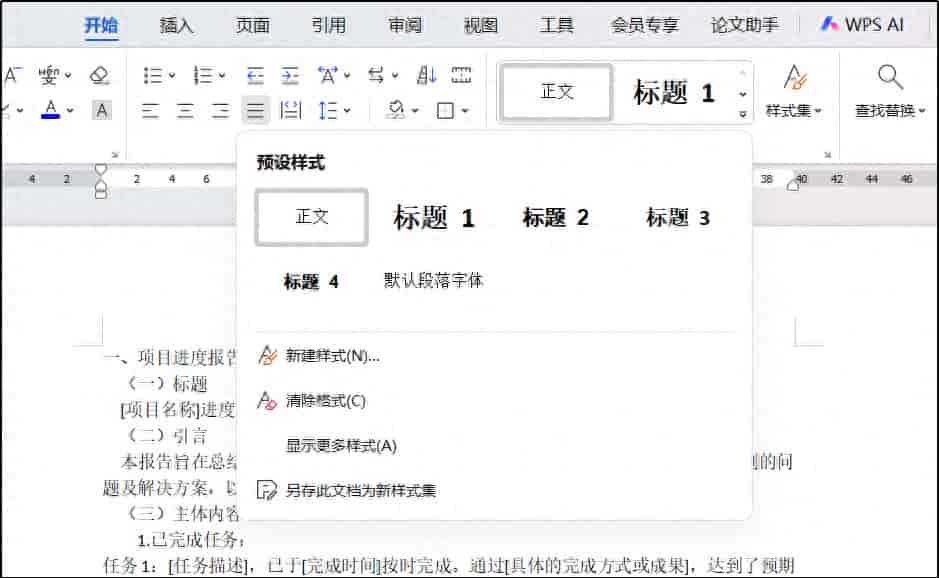
Task: Toggle justified paragraph alignment
Action: (256, 111)
